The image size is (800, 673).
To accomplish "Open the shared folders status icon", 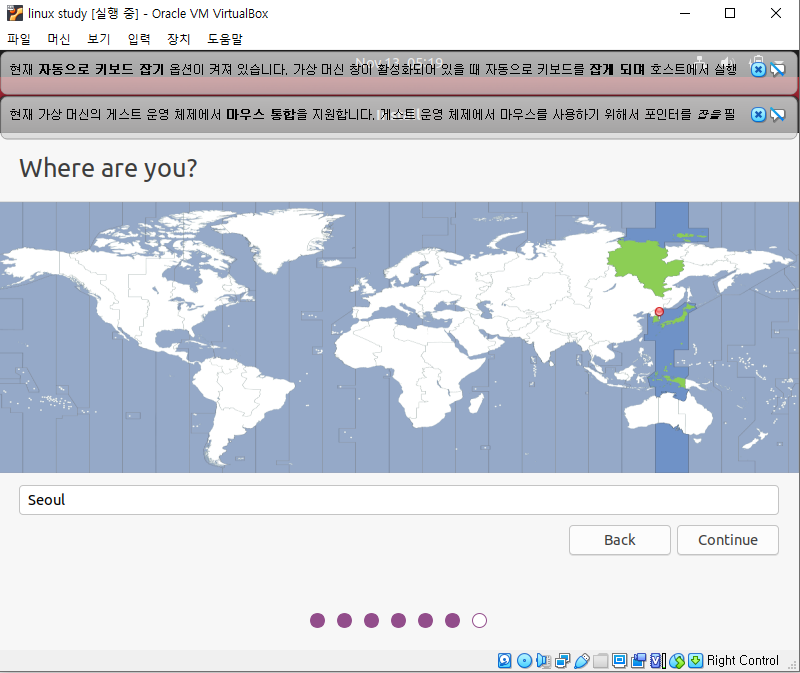I will tap(601, 660).
